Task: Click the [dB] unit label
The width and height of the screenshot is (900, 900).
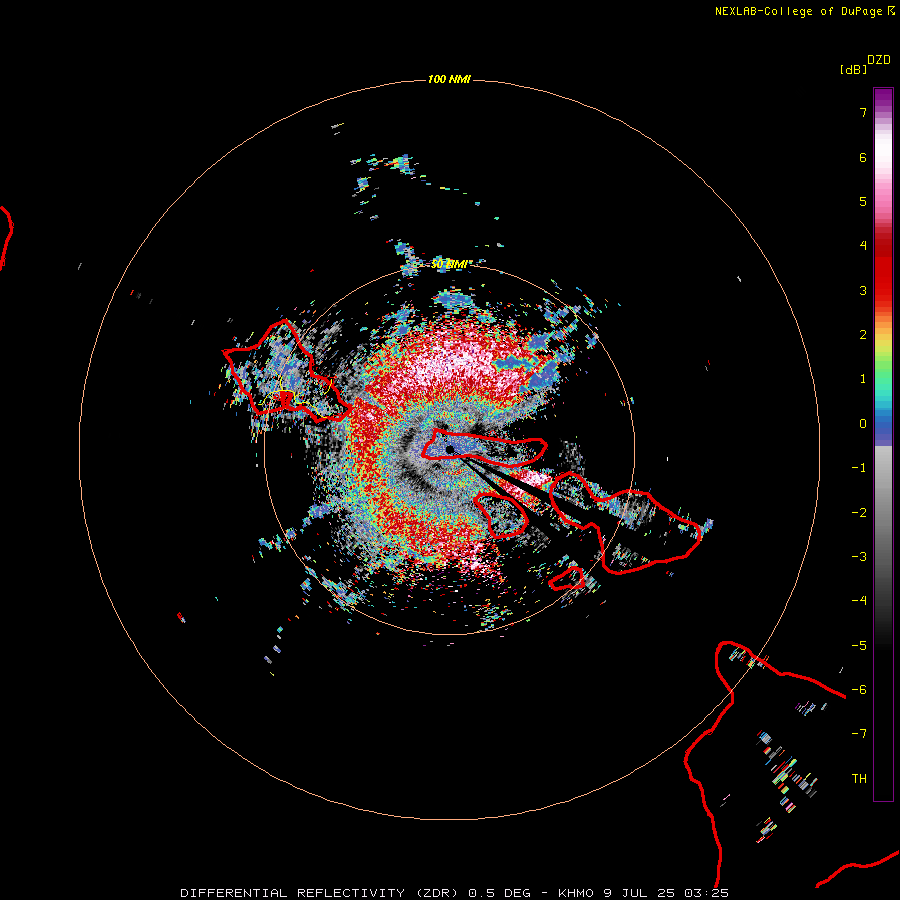Action: coord(853,69)
